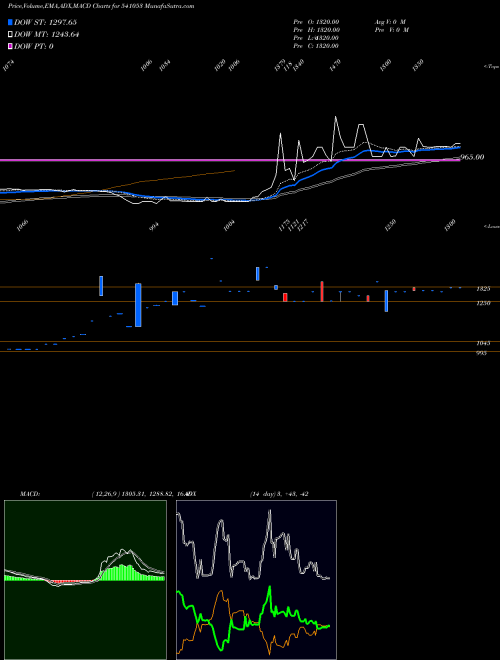Screen dimensions: 500x660
Task: Click the 'Pre L: 1320.00' low value
Action: coord(316,38)
